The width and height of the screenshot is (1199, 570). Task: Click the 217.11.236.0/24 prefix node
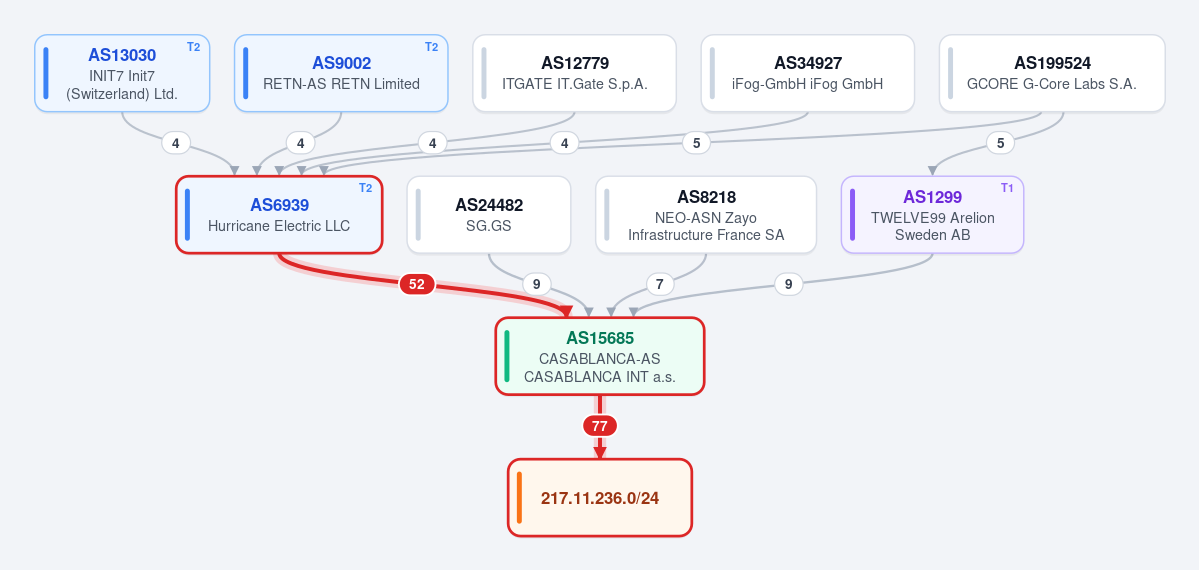point(600,498)
